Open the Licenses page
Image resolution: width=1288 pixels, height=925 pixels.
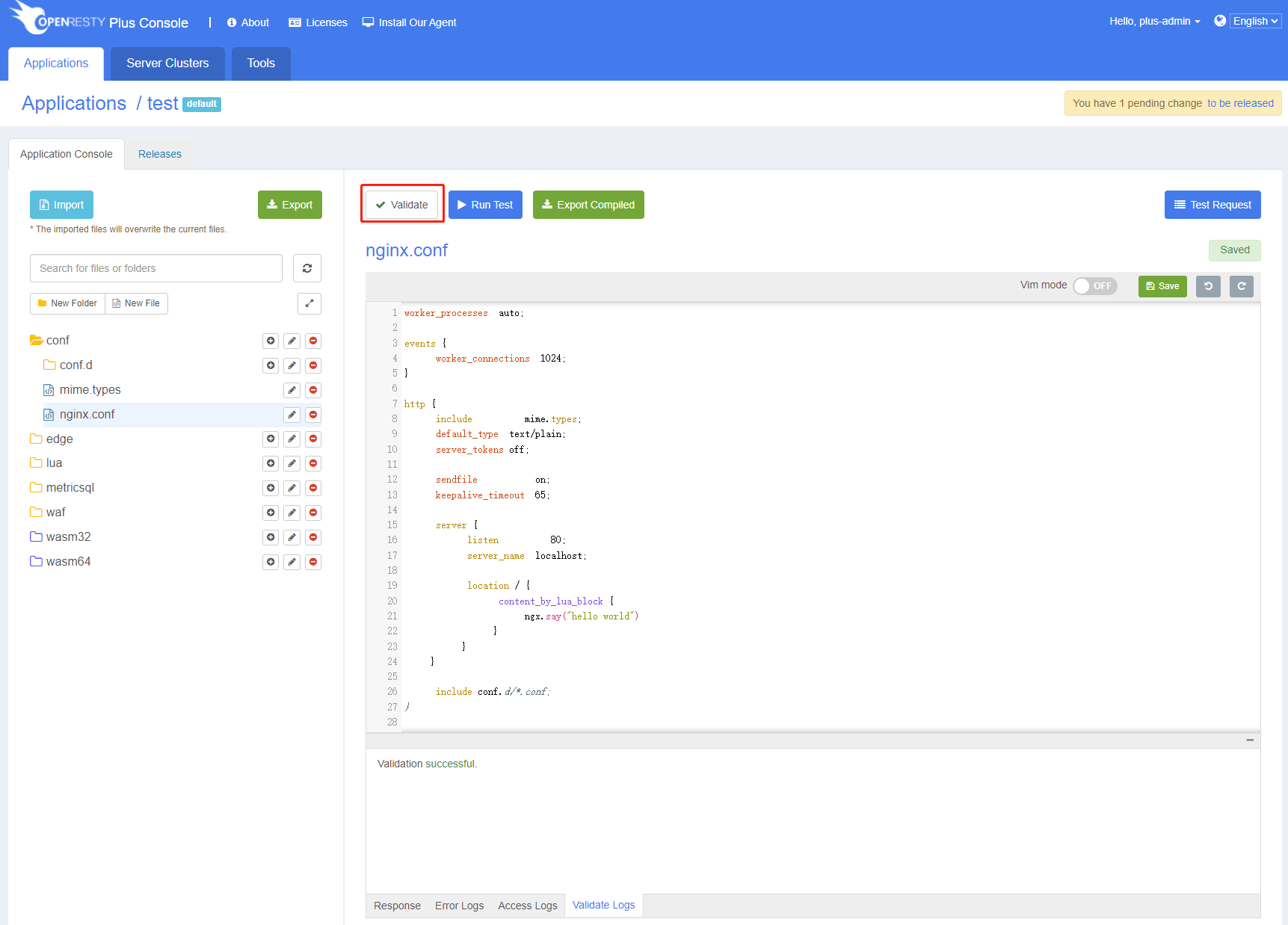318,22
